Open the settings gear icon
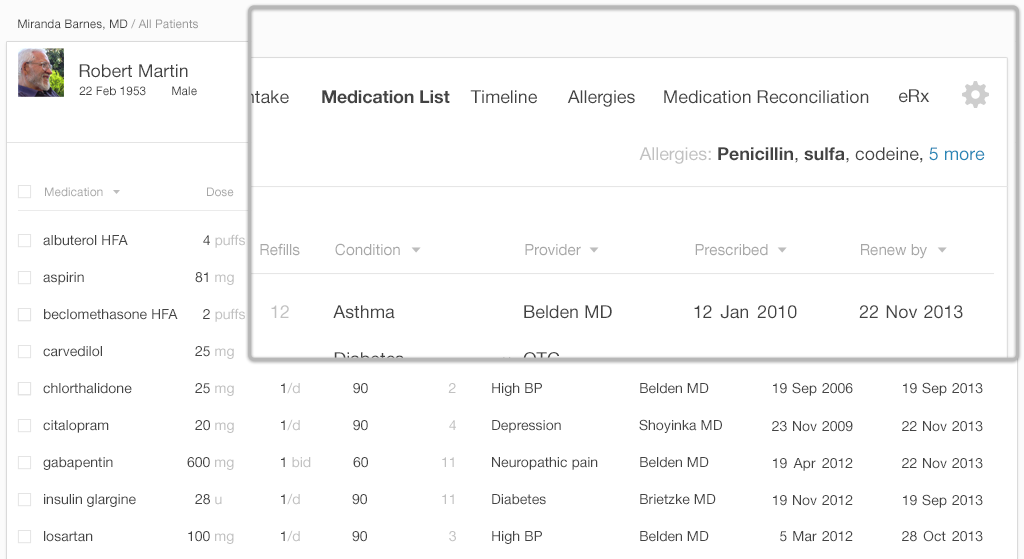Viewport: 1024px width, 559px height. [975, 95]
